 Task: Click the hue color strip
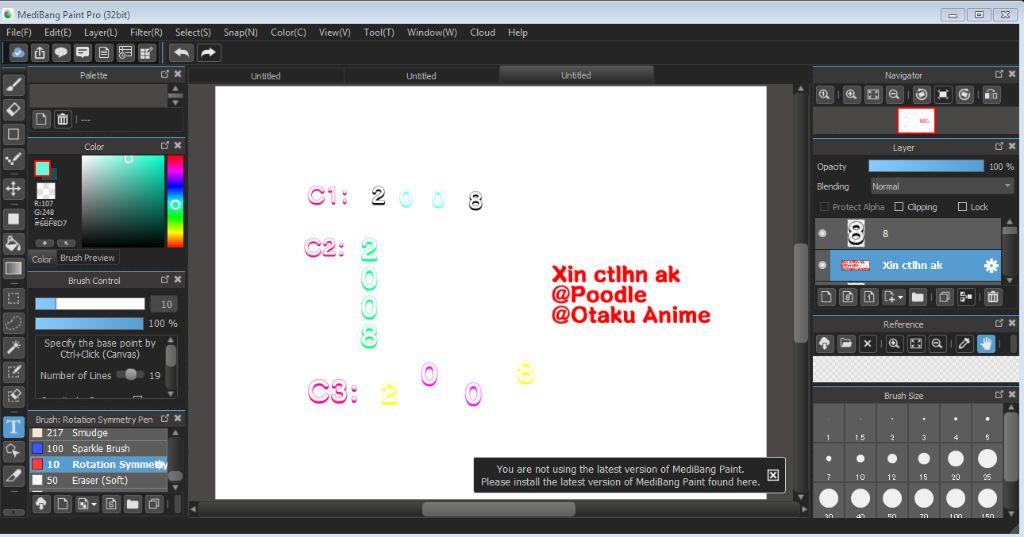coord(175,201)
